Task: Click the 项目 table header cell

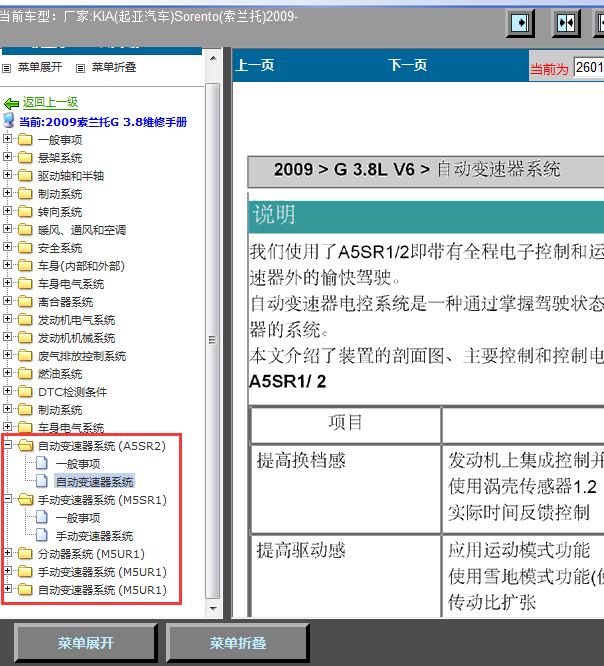Action: click(x=345, y=423)
